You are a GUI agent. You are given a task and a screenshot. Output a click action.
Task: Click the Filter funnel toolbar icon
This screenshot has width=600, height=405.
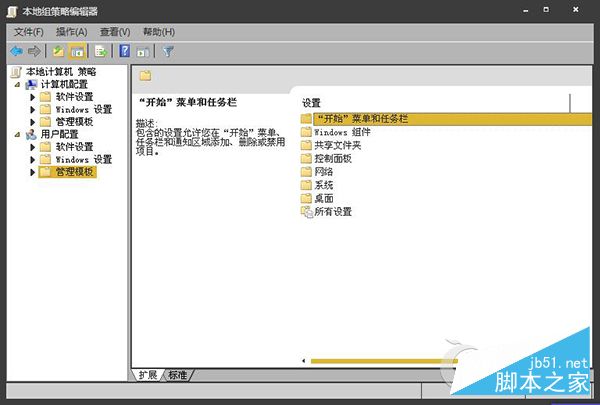click(x=168, y=51)
